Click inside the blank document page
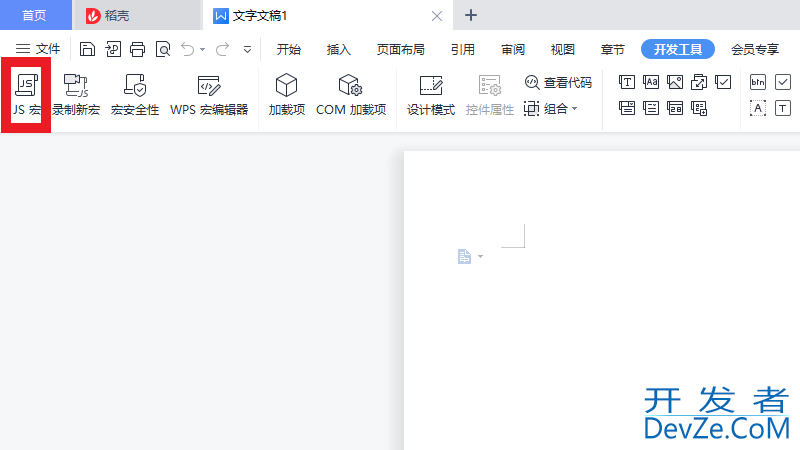800x450 pixels. tap(602, 301)
